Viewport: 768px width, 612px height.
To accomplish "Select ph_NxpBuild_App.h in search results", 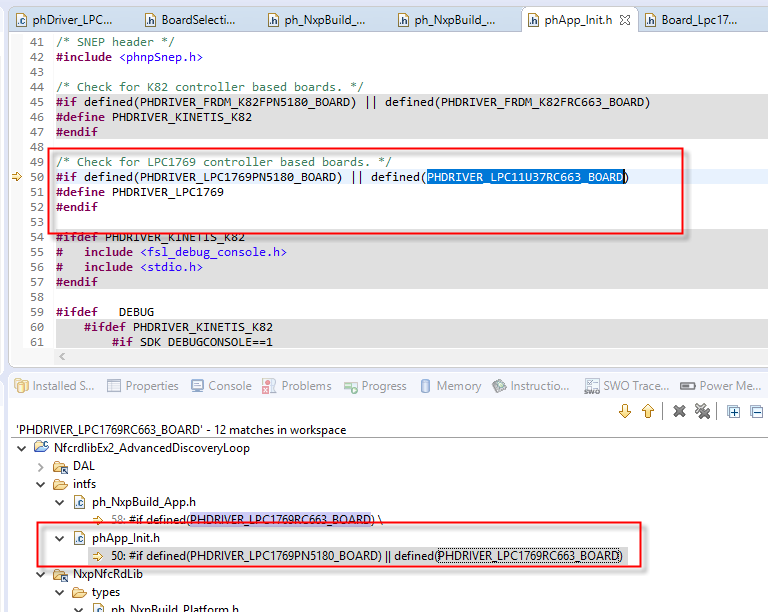I will [144, 502].
